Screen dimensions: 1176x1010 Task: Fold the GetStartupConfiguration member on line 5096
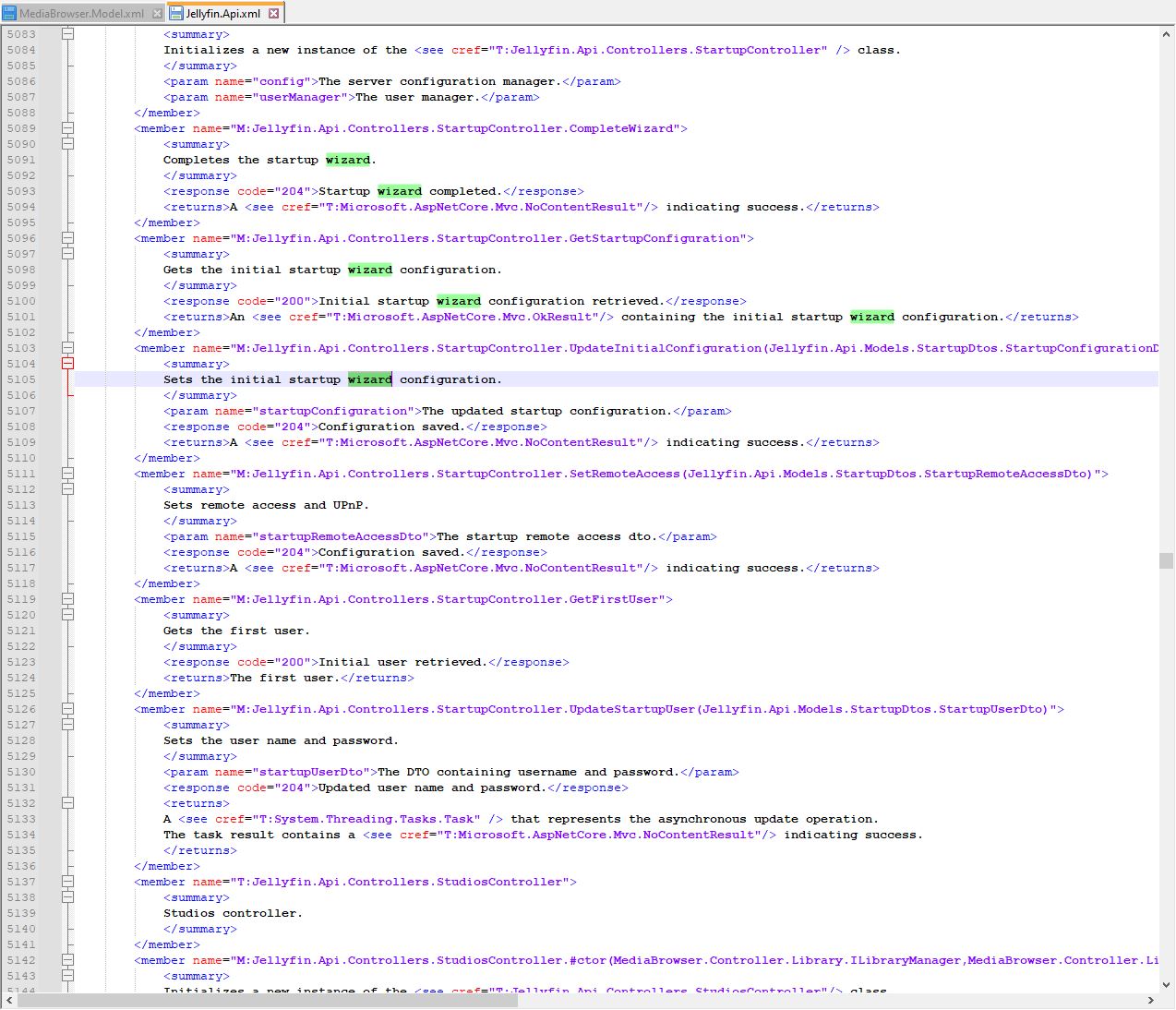coord(67,238)
